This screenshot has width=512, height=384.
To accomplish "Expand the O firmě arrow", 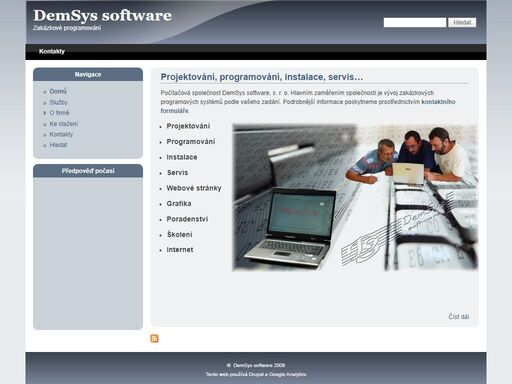I will [45, 113].
